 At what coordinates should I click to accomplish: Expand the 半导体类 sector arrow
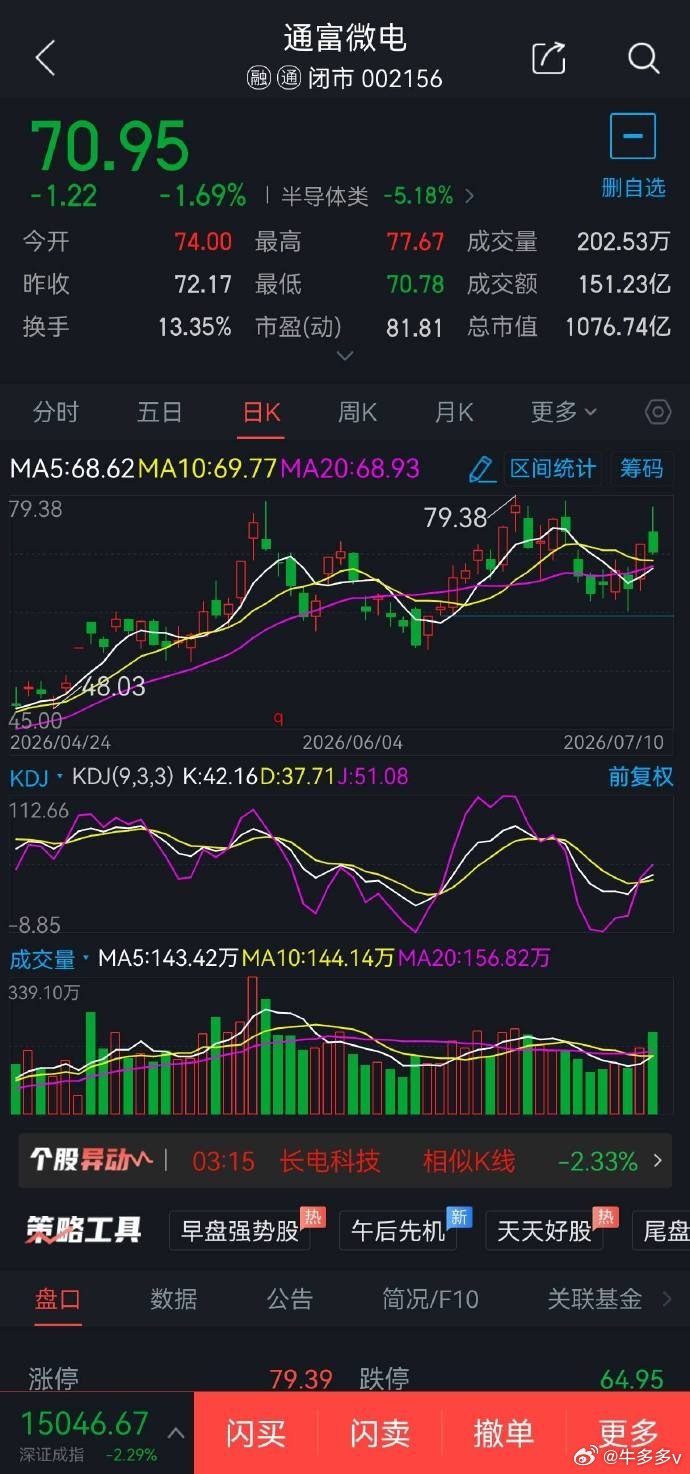[470, 196]
